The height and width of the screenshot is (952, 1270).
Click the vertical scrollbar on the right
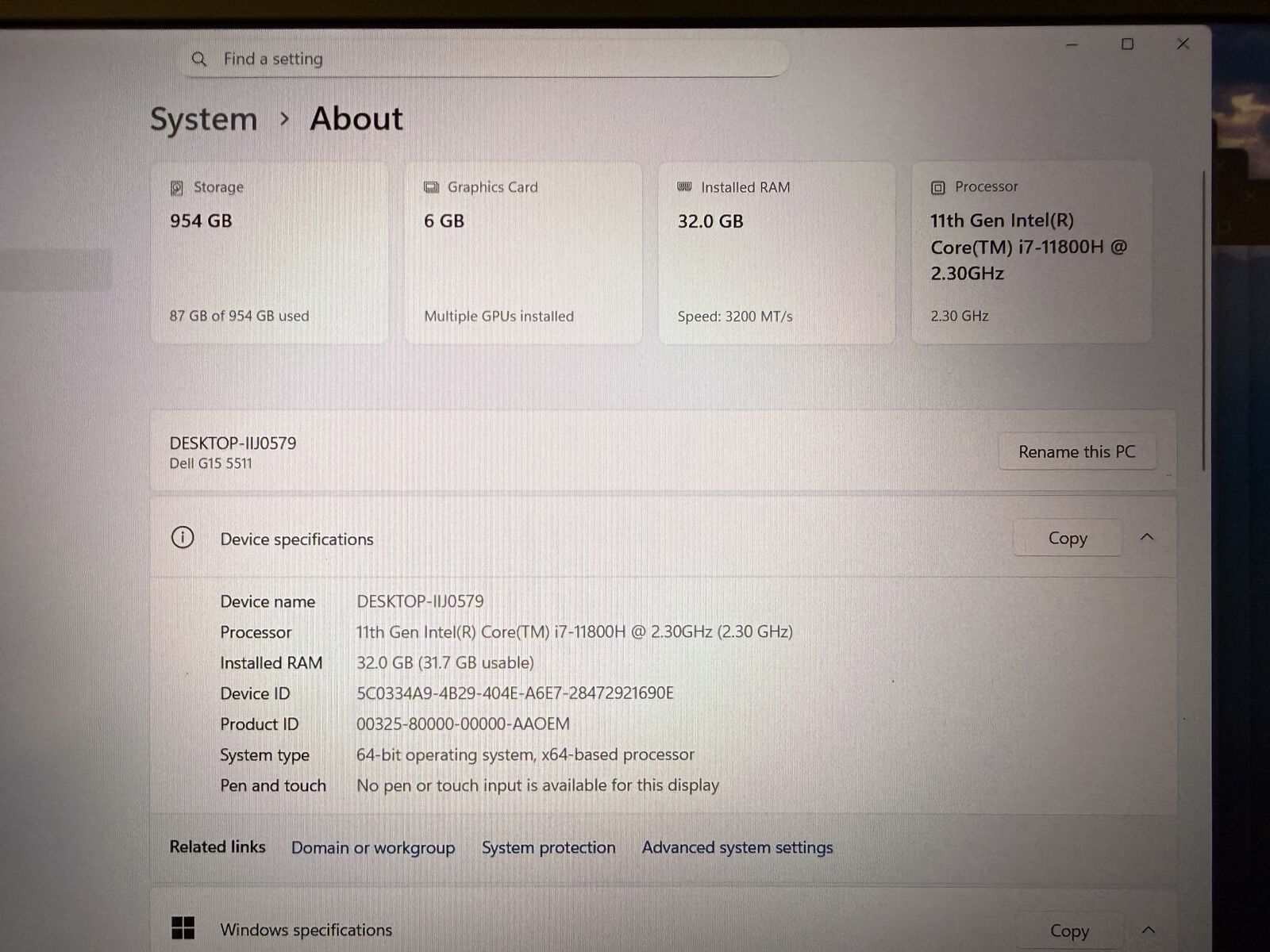(1203, 317)
